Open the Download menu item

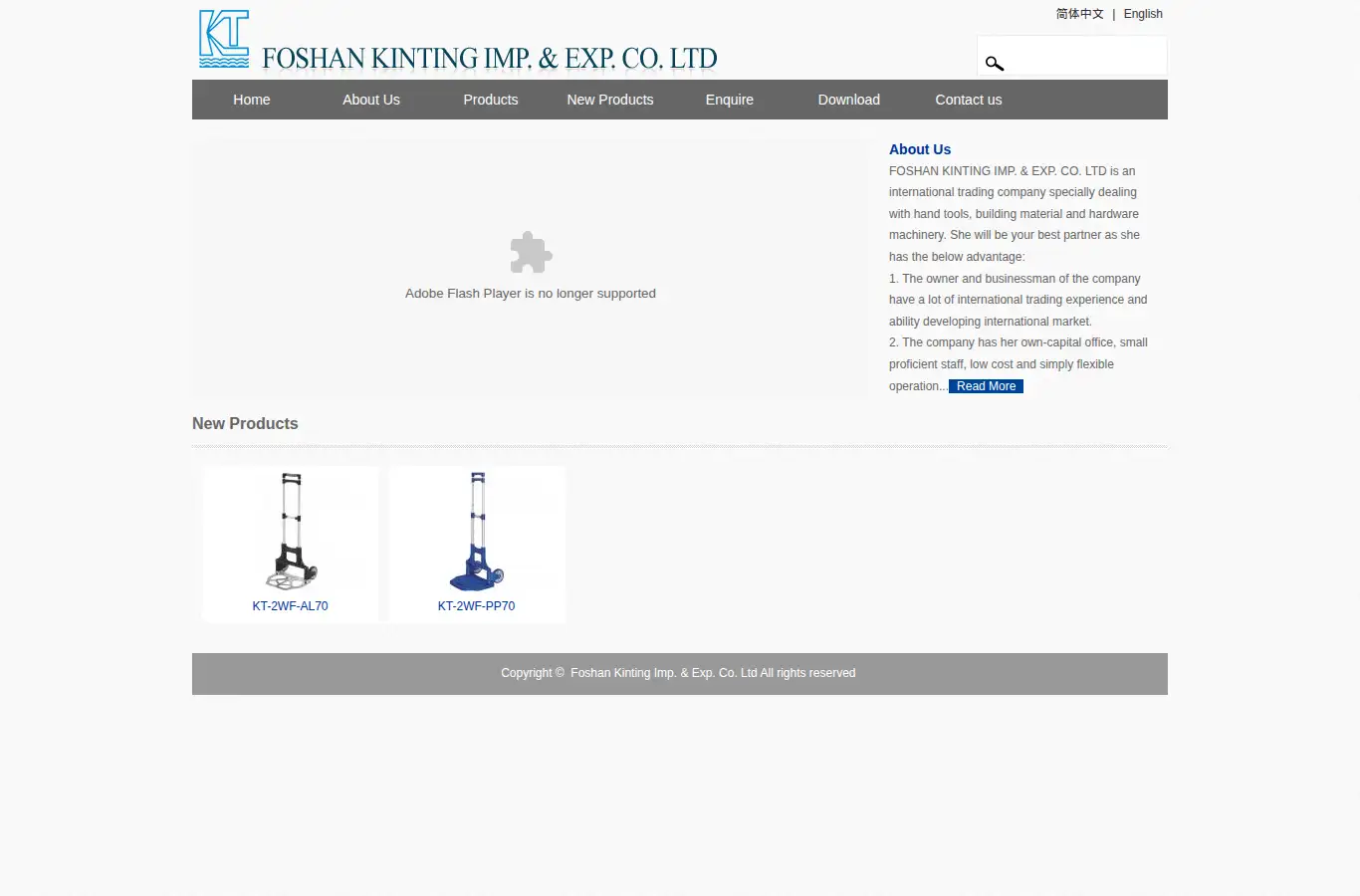[849, 100]
